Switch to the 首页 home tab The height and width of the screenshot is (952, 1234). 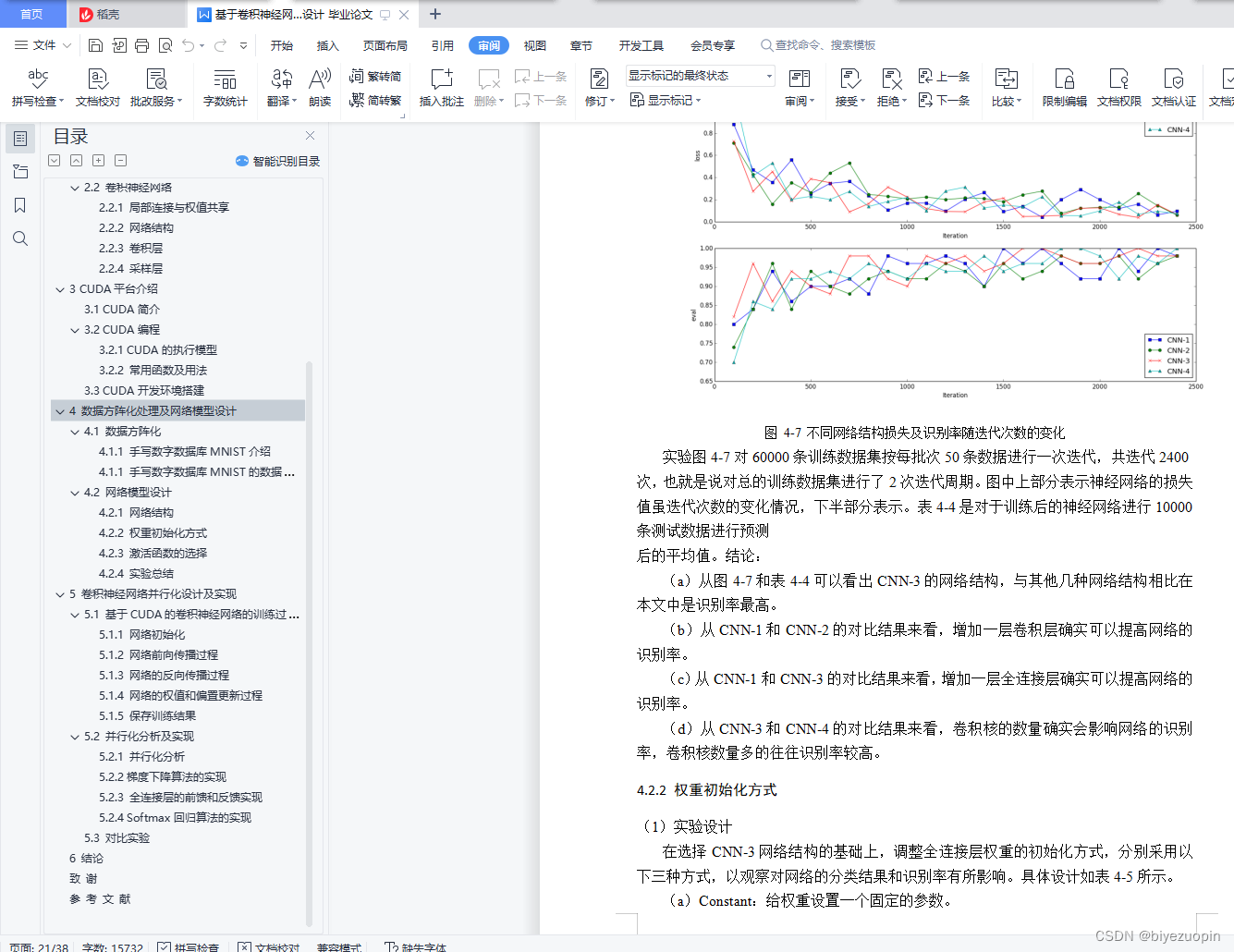click(x=32, y=14)
